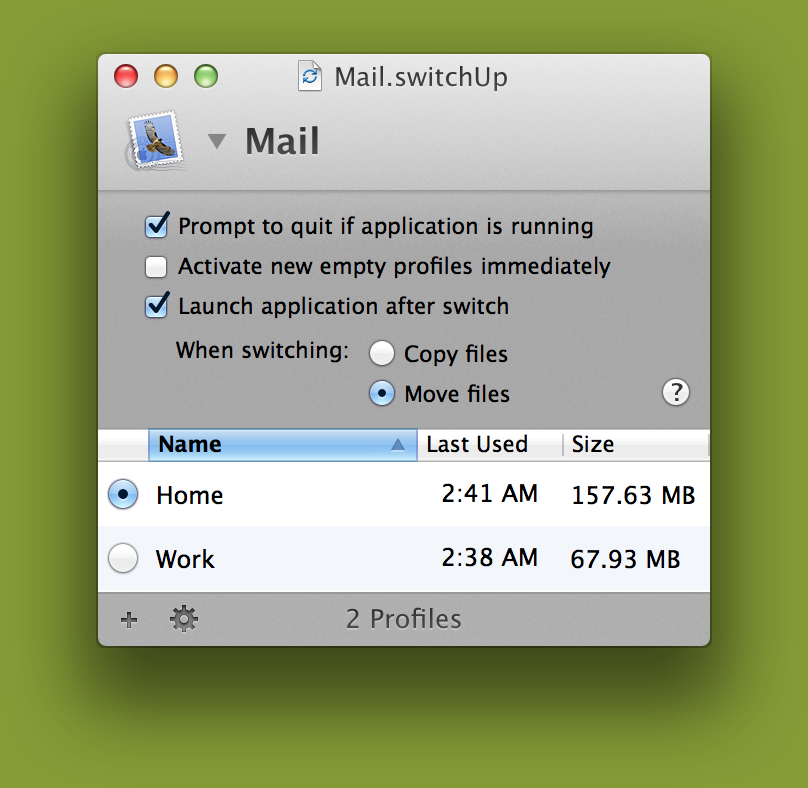Image resolution: width=808 pixels, height=788 pixels.
Task: Open the gear actions menu
Action: coord(184,620)
